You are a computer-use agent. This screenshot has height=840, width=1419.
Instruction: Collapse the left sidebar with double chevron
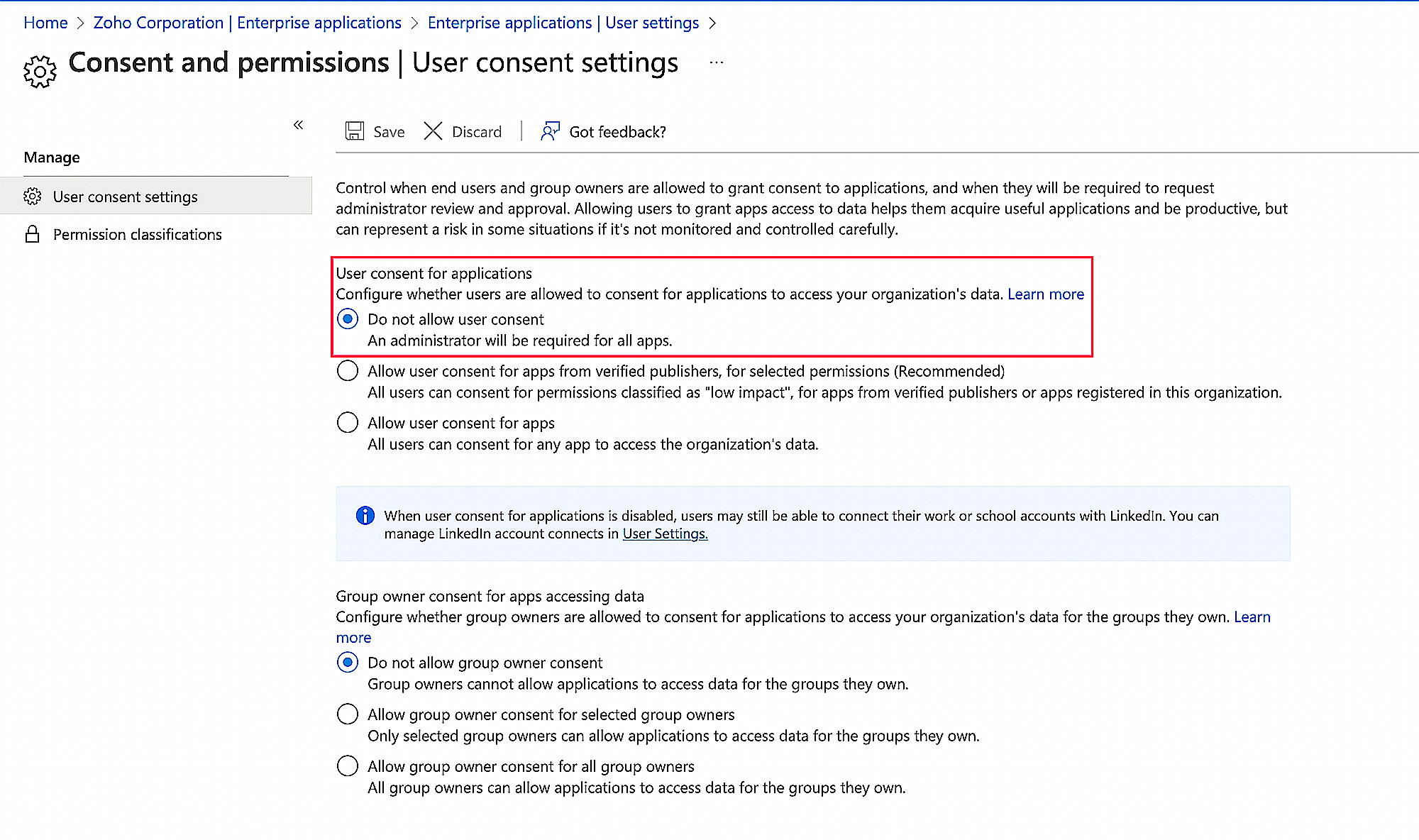pos(299,125)
